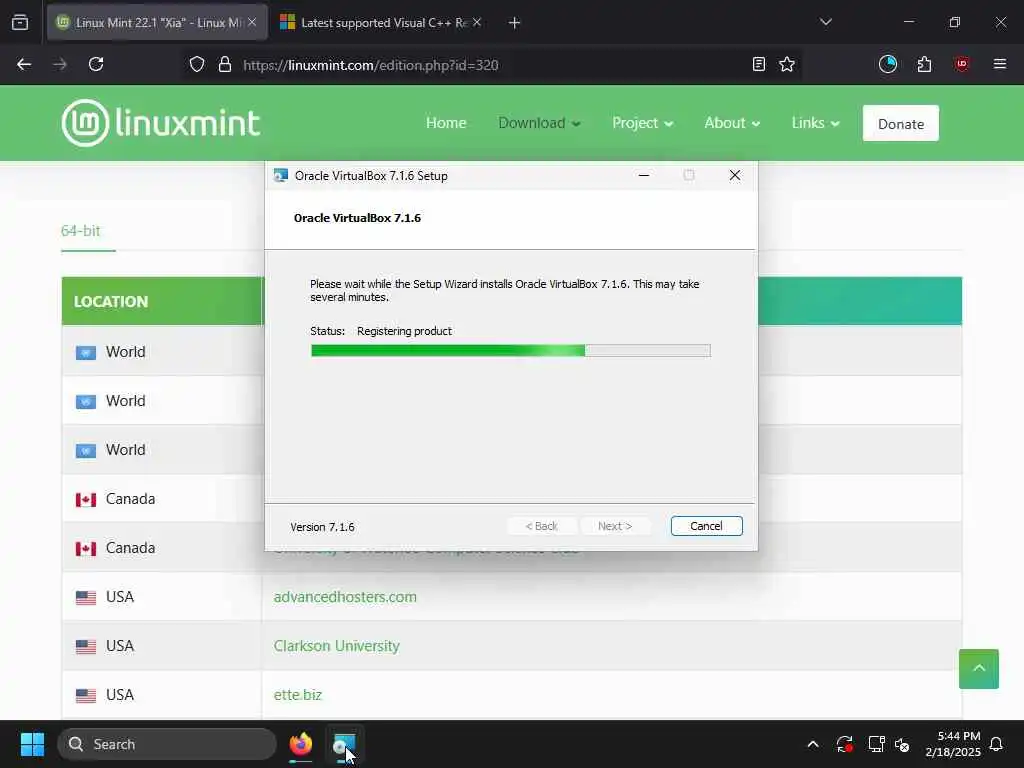1024x768 pixels.
Task: Open the Clarkson University mirror link
Action: point(336,645)
